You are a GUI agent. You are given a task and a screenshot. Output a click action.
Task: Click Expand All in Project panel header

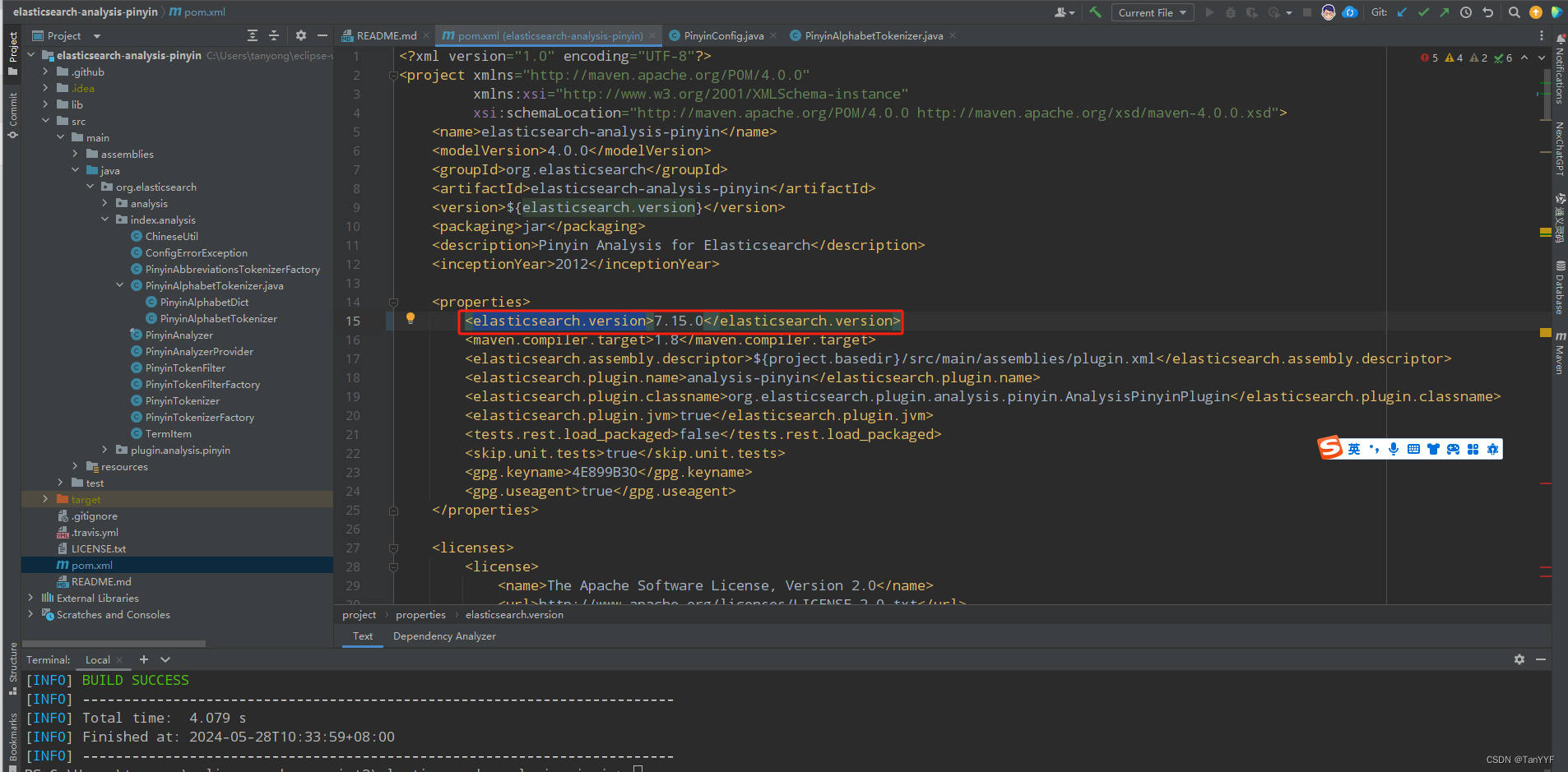253,35
